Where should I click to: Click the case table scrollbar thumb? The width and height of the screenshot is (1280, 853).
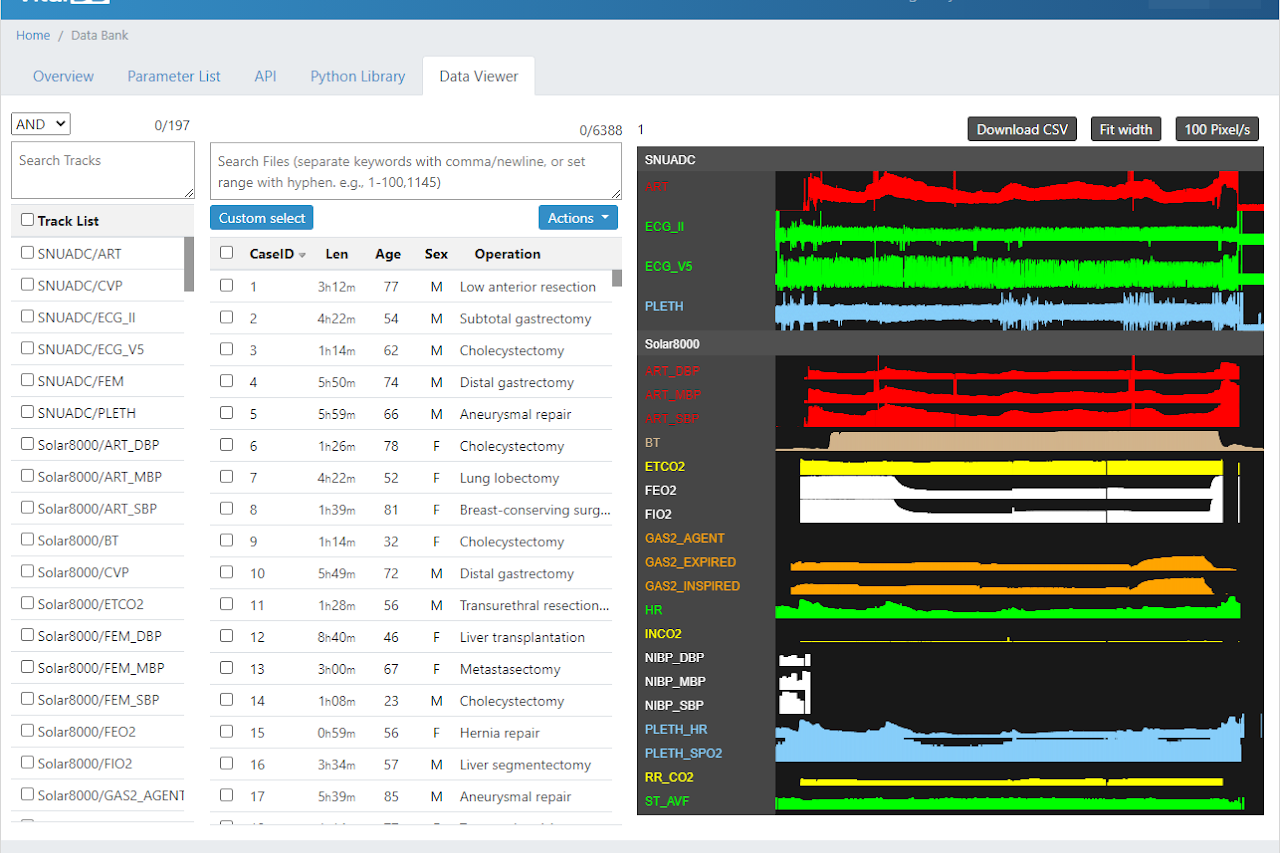[617, 278]
